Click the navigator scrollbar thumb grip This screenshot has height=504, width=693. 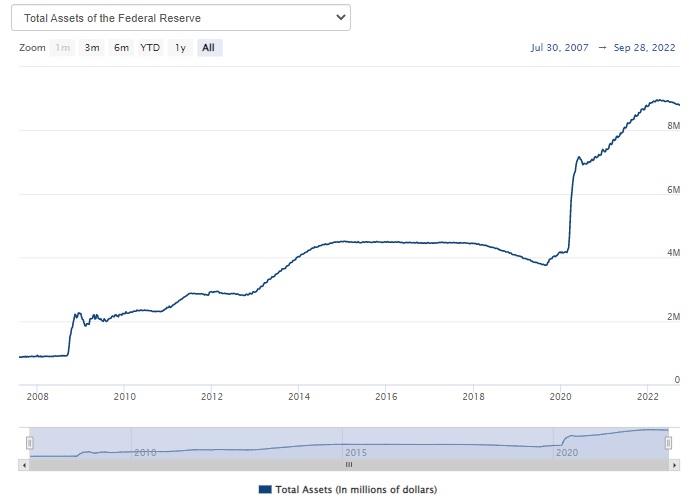(x=349, y=465)
